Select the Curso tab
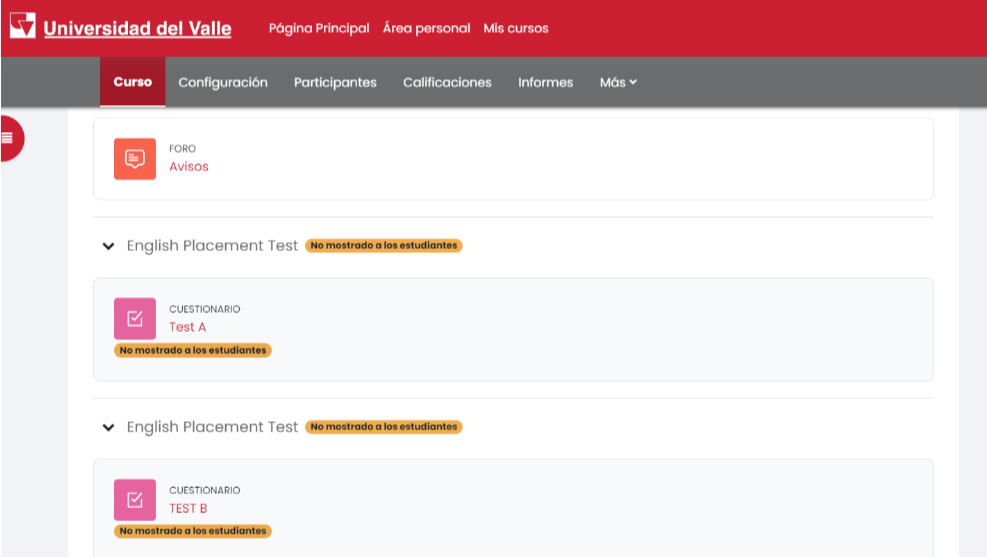The image size is (987, 557). (x=133, y=82)
